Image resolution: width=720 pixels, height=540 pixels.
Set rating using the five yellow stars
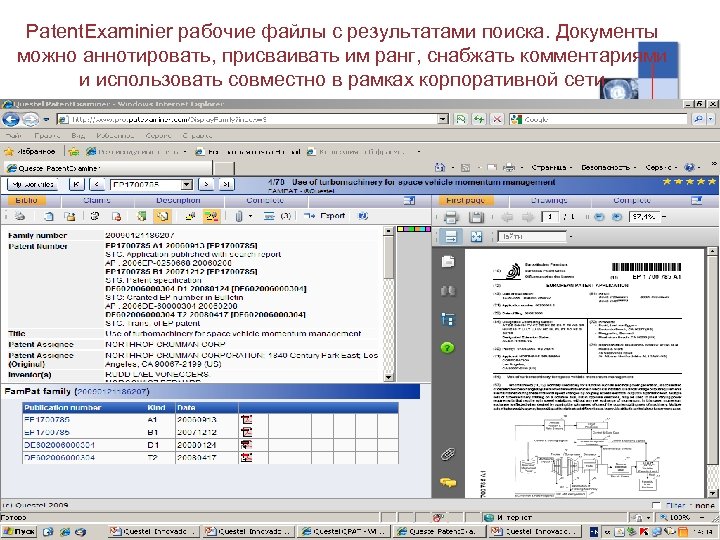point(689,182)
